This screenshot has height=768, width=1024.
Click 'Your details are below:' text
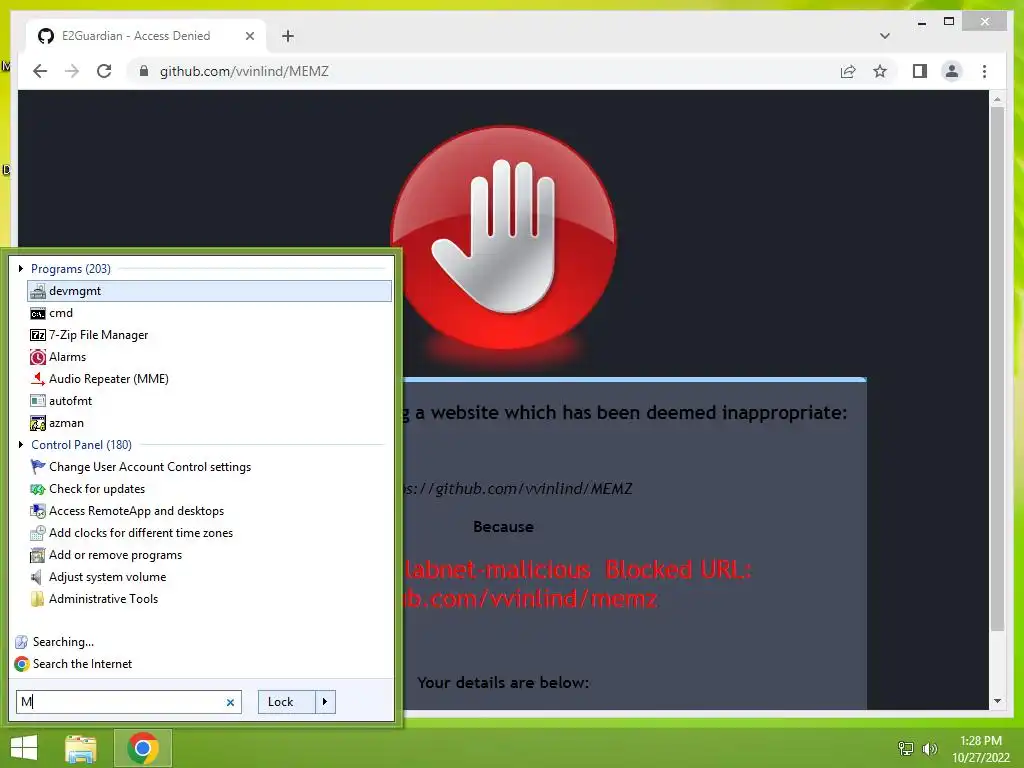click(x=503, y=682)
